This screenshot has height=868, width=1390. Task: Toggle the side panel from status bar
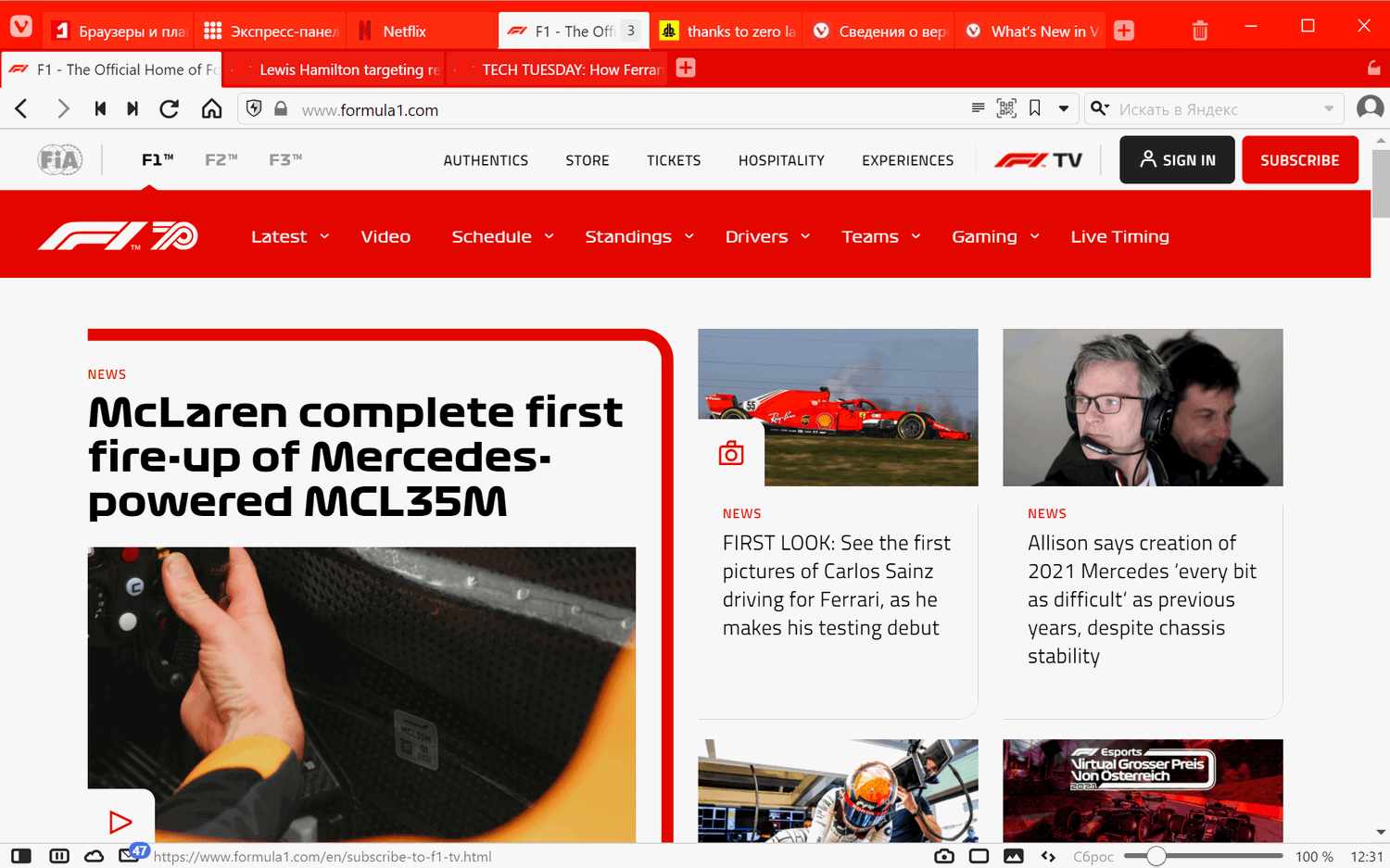pos(21,856)
